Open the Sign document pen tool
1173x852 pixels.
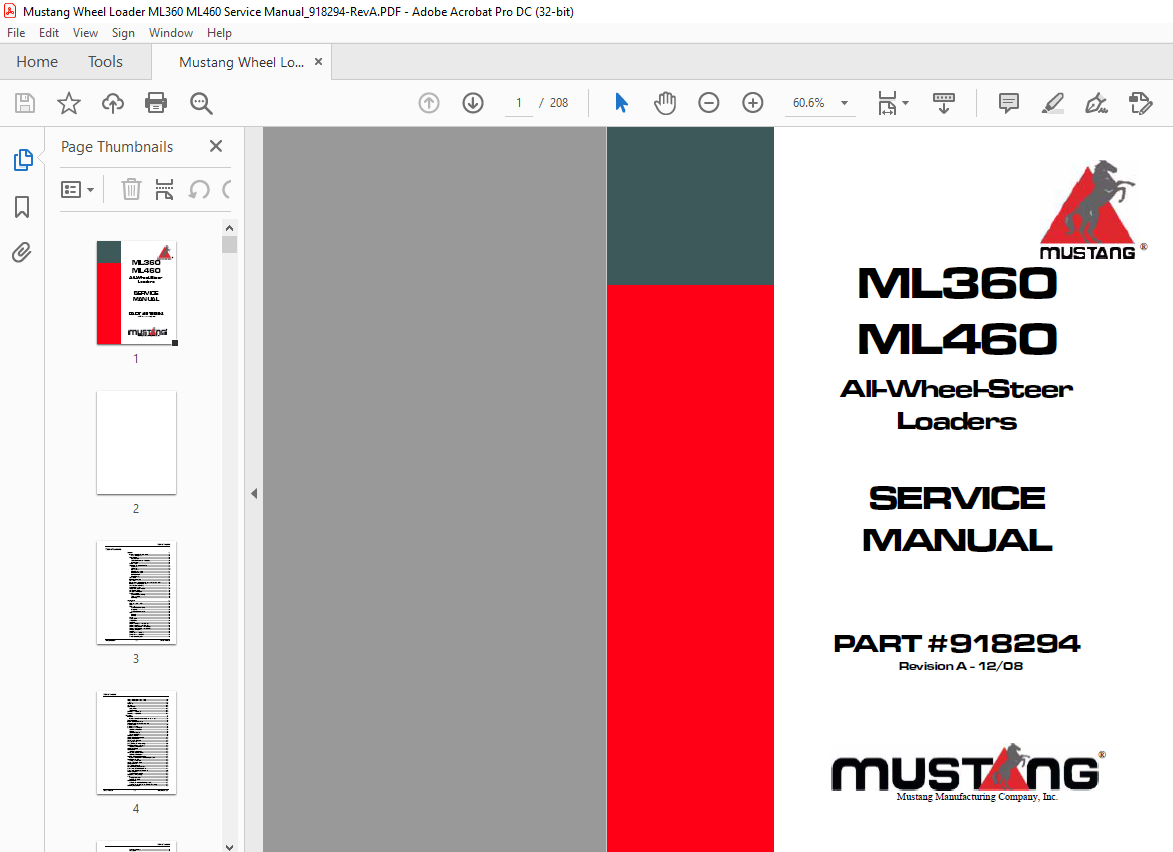[x=1096, y=103]
